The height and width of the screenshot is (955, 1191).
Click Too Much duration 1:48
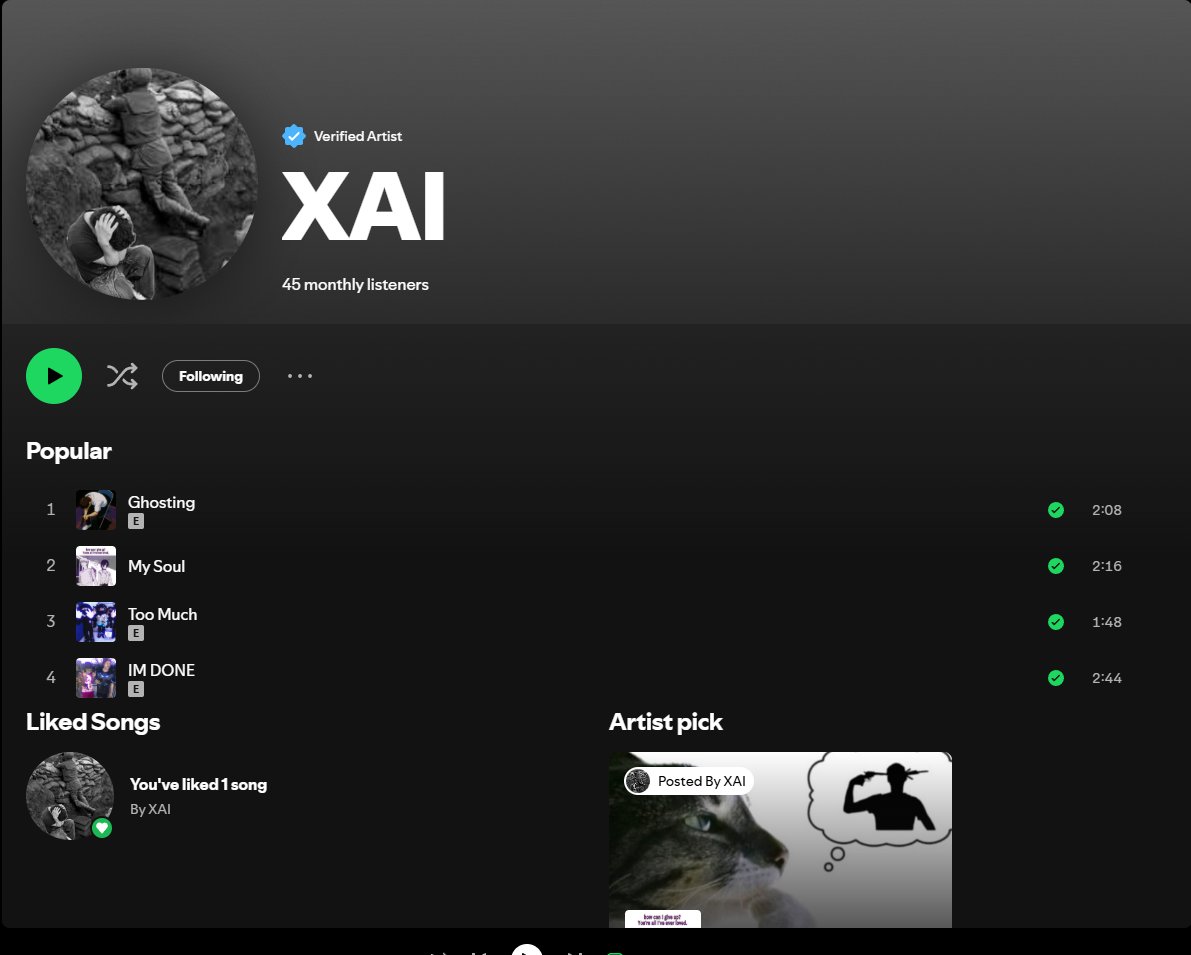point(1107,622)
